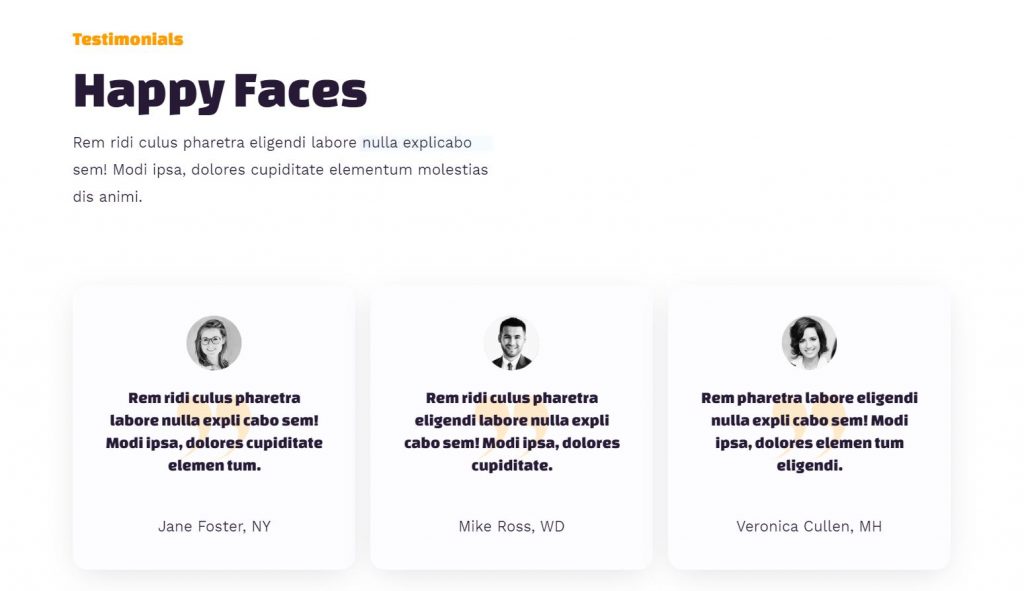Select Veronica Cullen's testimonial quote text
The height and width of the screenshot is (591, 1024).
coord(809,432)
